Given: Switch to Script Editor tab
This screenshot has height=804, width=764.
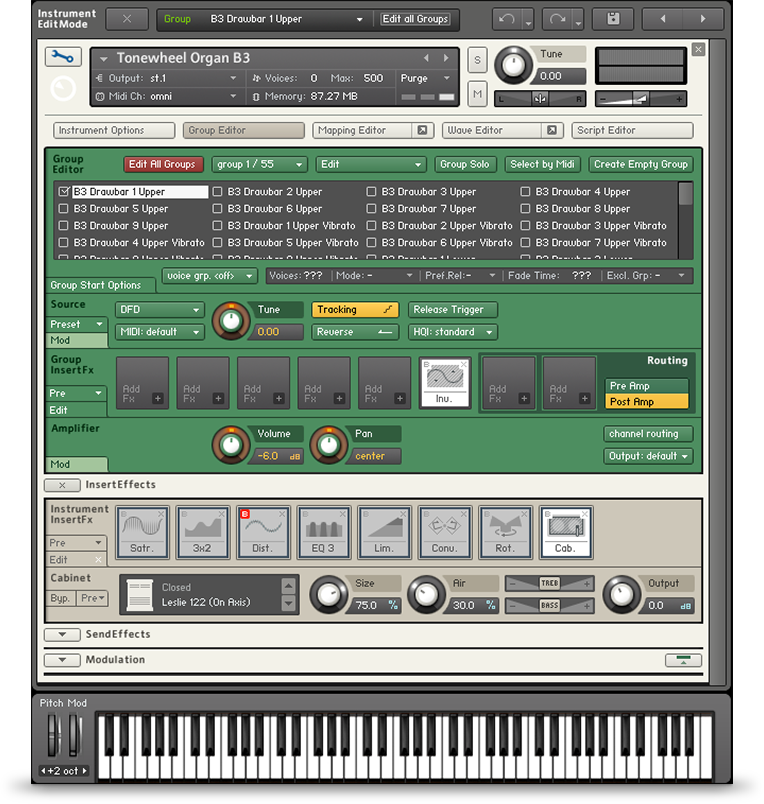Looking at the screenshot, I should coord(632,130).
